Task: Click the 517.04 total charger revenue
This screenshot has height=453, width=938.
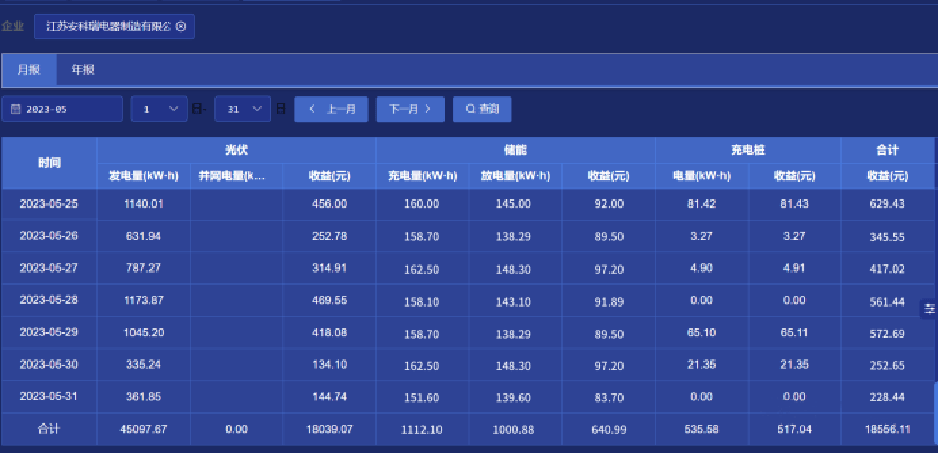Action: (x=794, y=430)
